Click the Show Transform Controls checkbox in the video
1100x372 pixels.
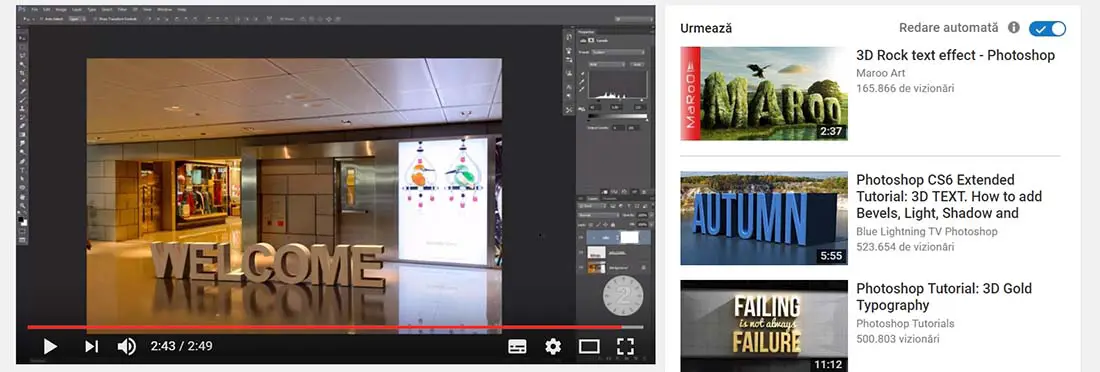94,19
